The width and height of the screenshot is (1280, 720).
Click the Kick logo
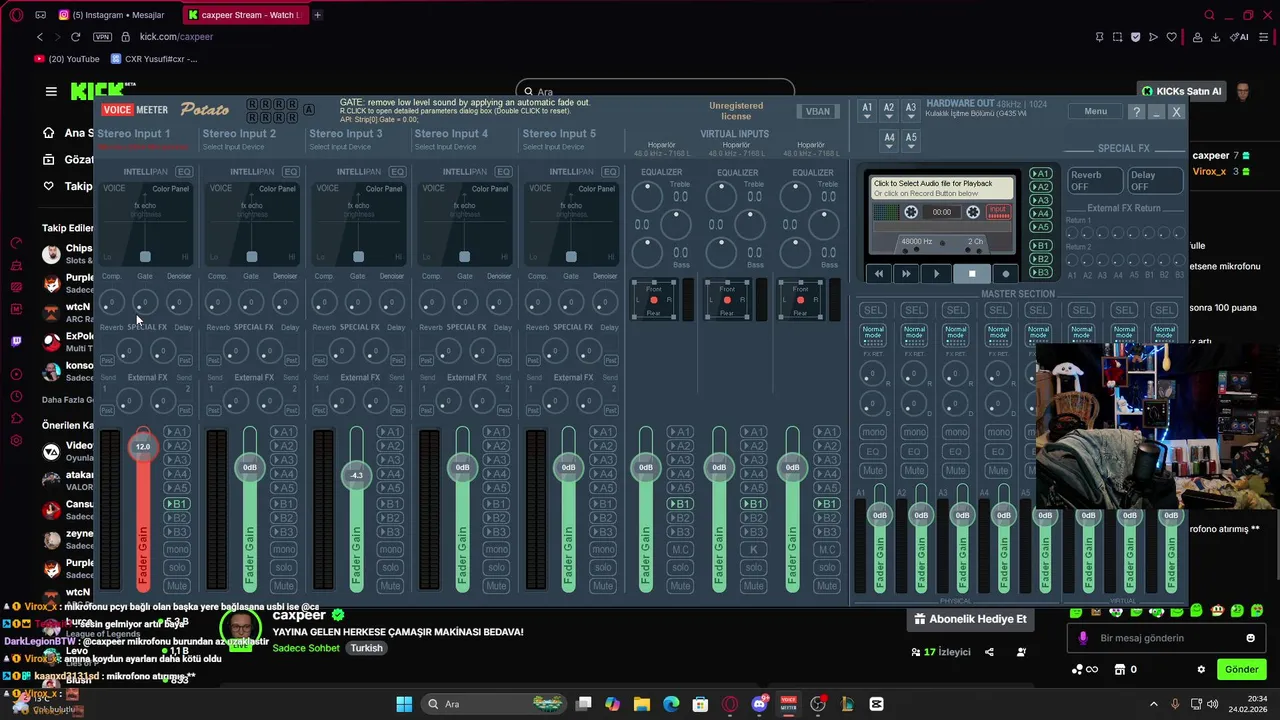[97, 91]
